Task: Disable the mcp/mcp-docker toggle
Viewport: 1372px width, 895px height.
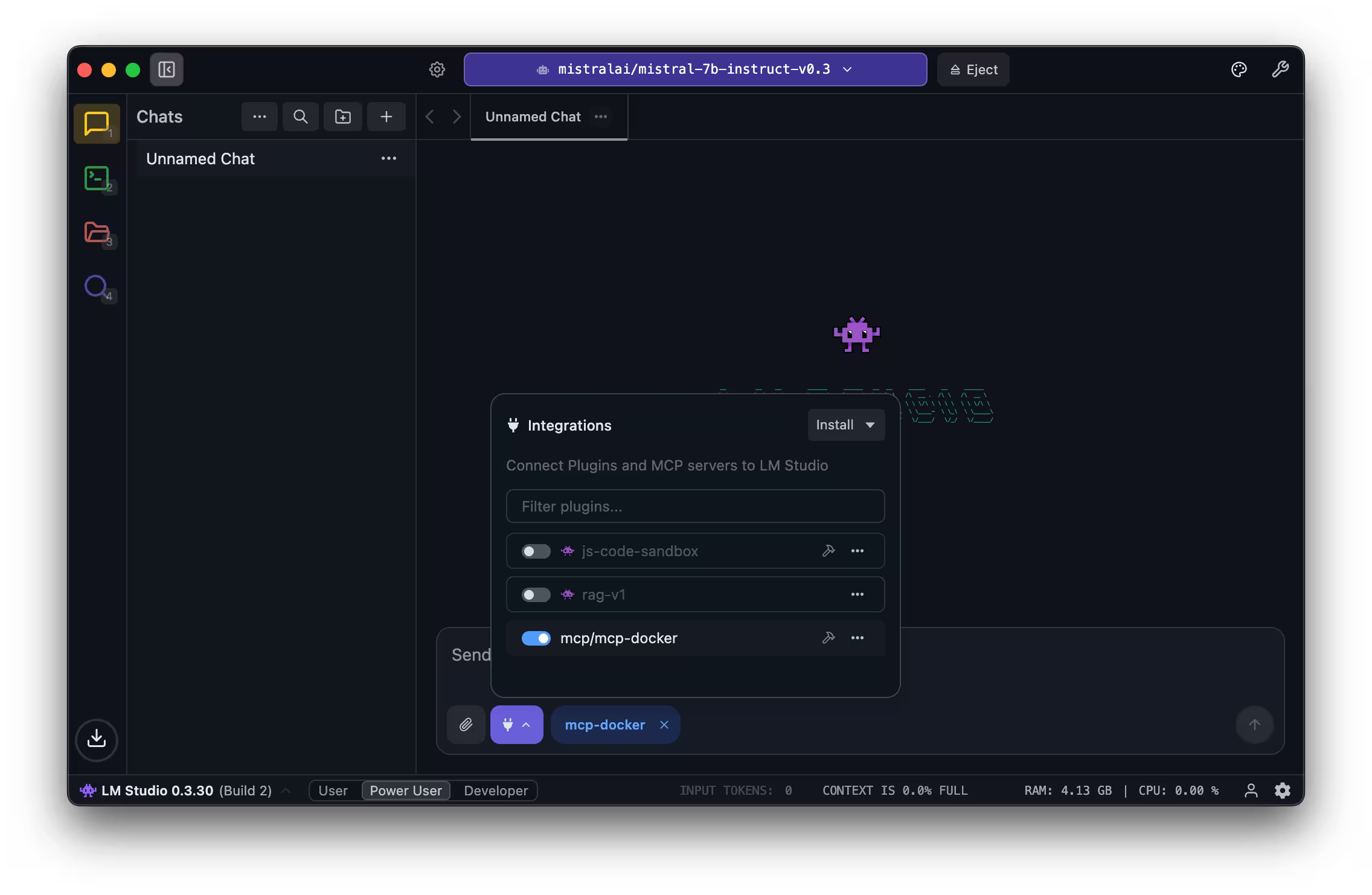Action: click(x=536, y=638)
